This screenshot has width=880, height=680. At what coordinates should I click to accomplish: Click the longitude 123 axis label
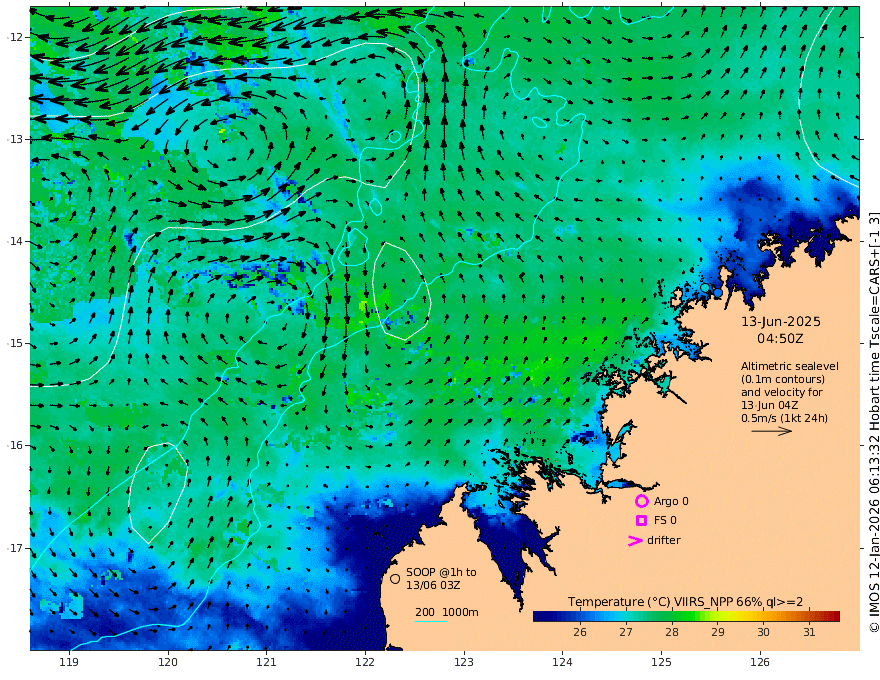click(x=464, y=662)
